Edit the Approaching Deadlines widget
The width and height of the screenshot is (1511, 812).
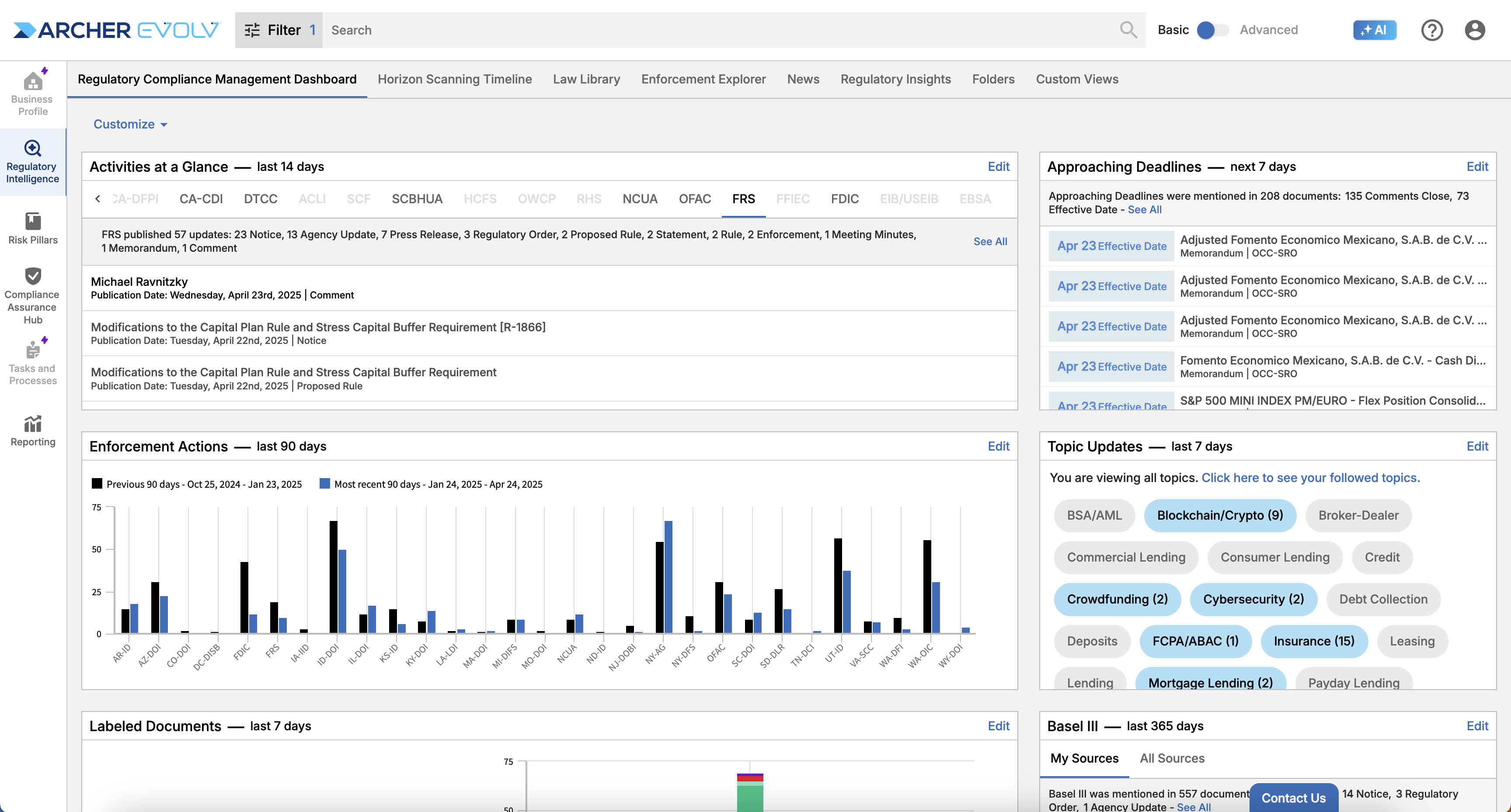coord(1477,167)
